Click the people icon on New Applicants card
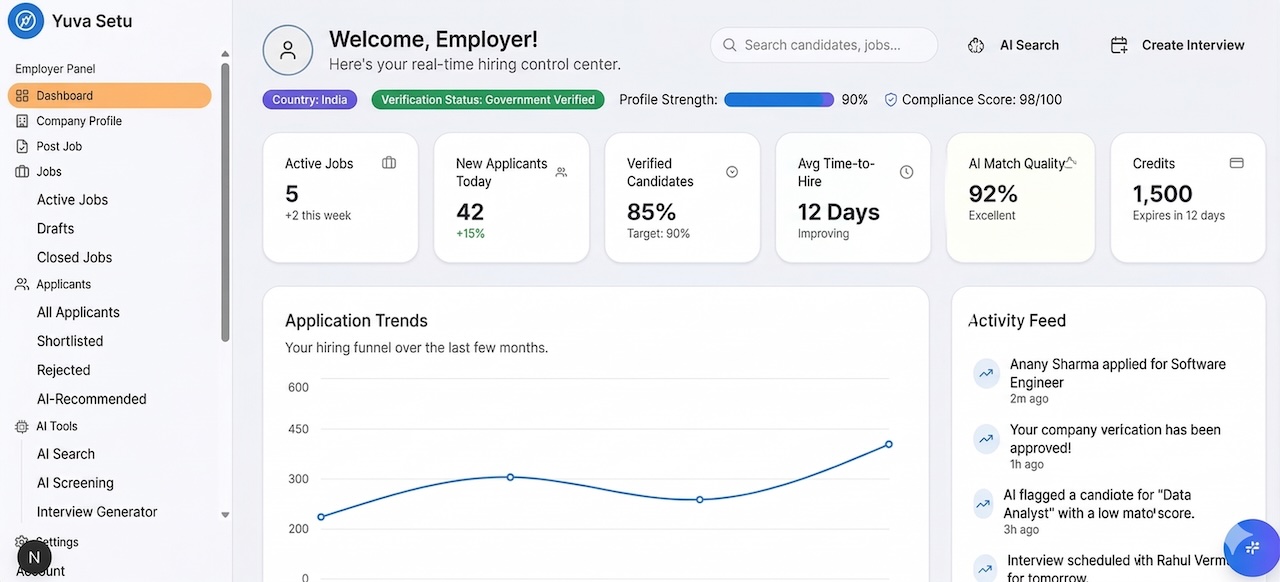Viewport: 1280px width, 582px height. pos(561,172)
